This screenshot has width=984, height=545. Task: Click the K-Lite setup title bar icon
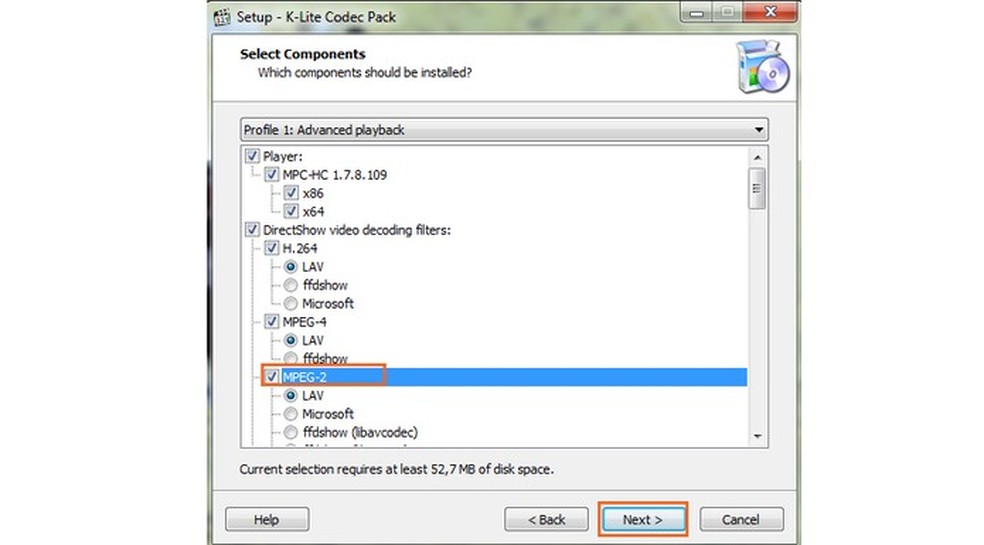pyautogui.click(x=222, y=17)
